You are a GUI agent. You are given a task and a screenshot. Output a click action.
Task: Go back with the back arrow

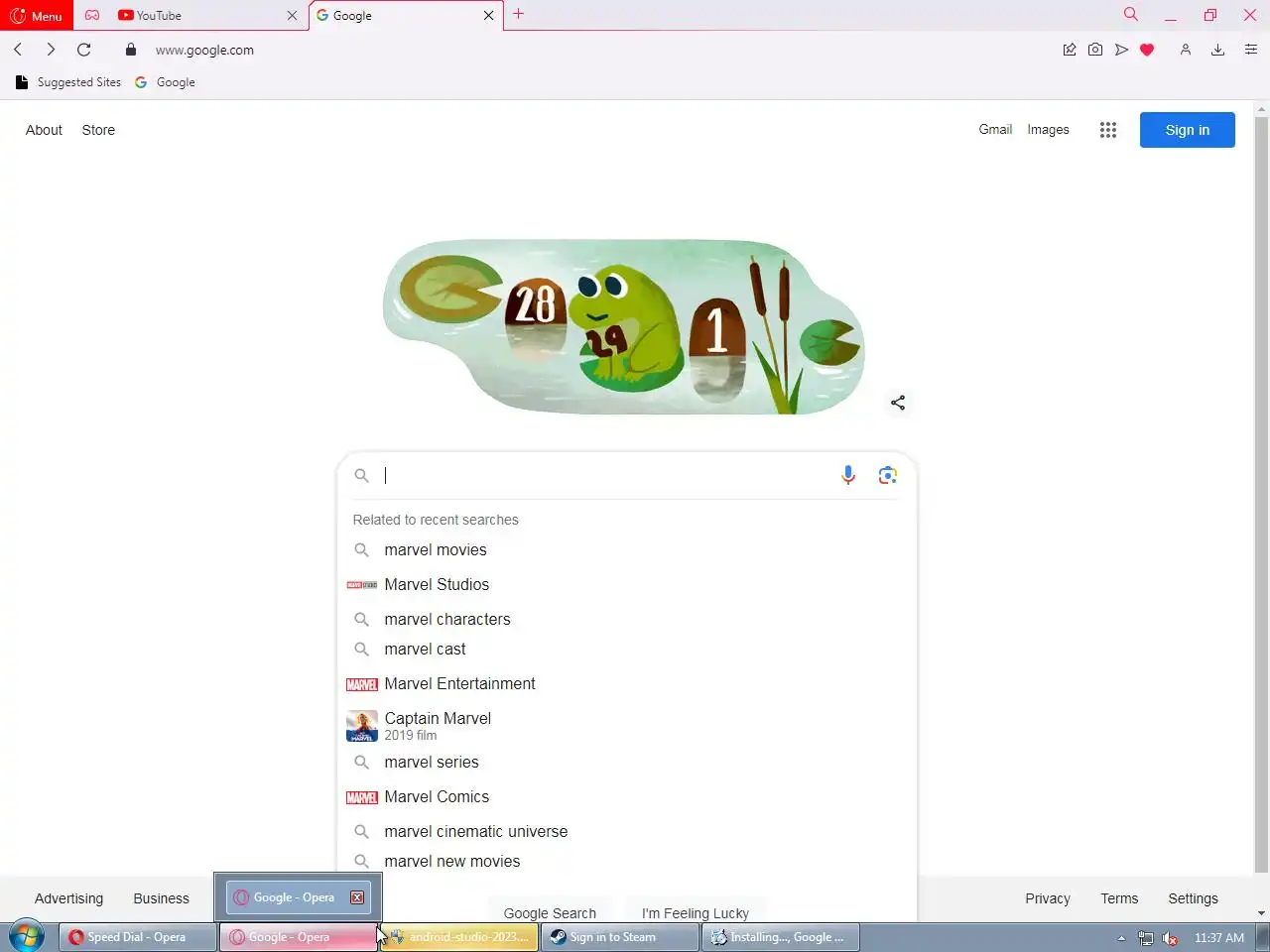(18, 50)
